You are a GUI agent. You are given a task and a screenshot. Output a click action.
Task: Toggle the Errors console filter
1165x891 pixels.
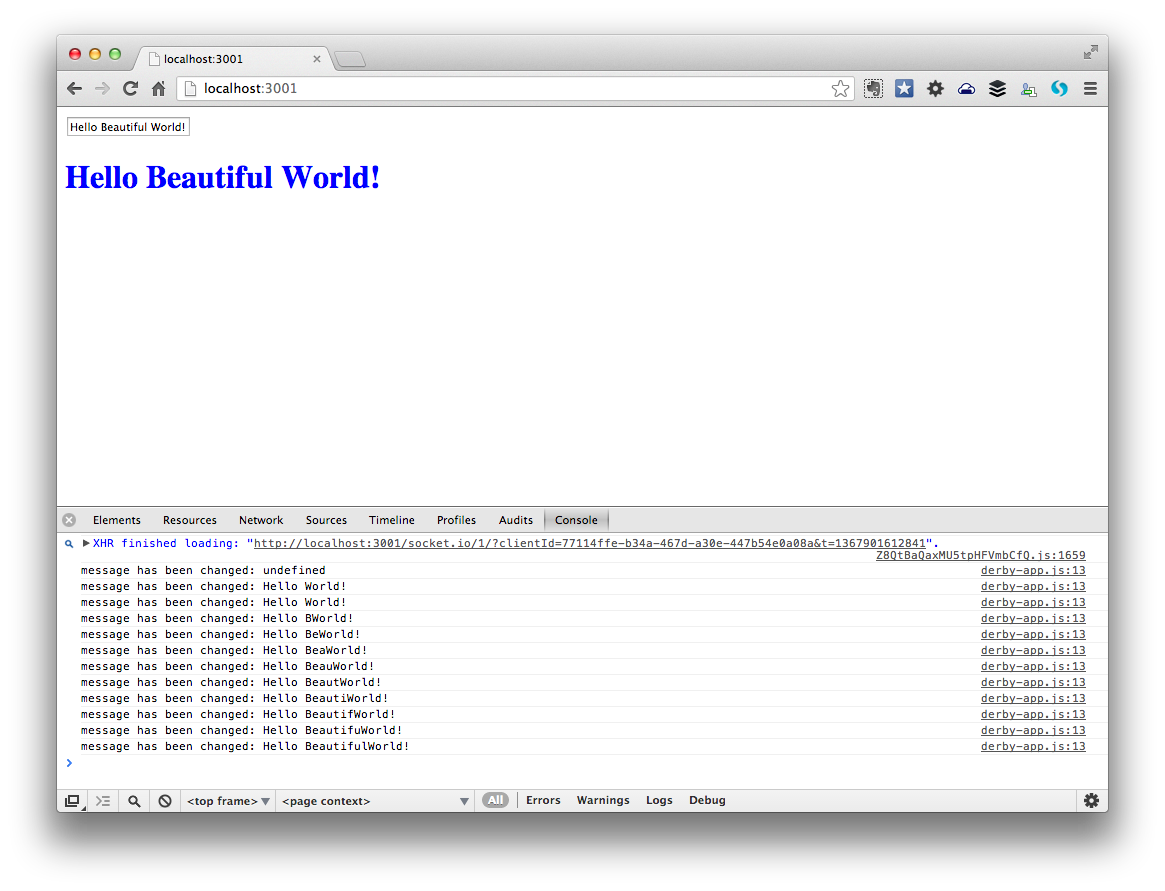[543, 800]
